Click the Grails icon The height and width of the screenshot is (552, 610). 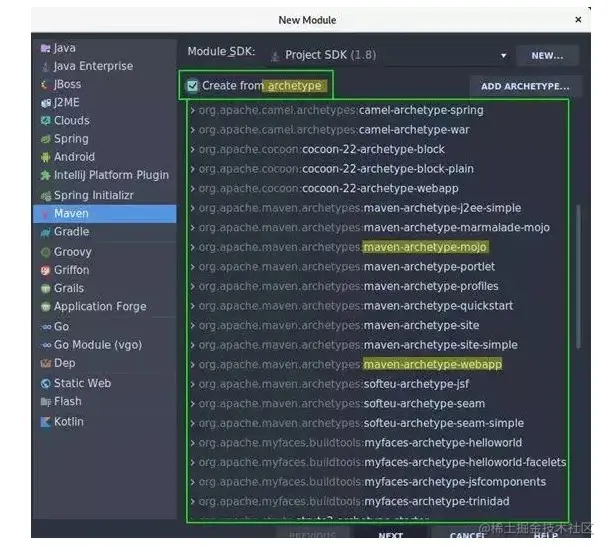46,289
